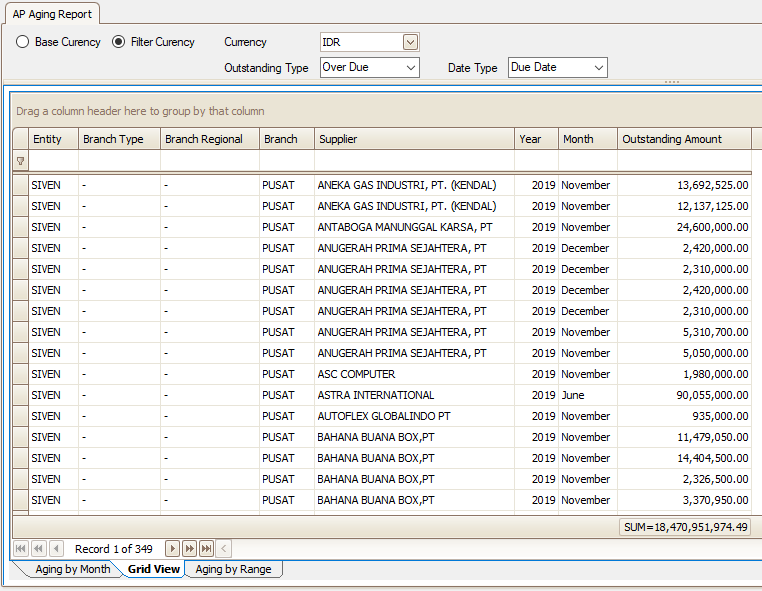
Task: Click amount 90,055,000.00 cell
Action: 684,395
